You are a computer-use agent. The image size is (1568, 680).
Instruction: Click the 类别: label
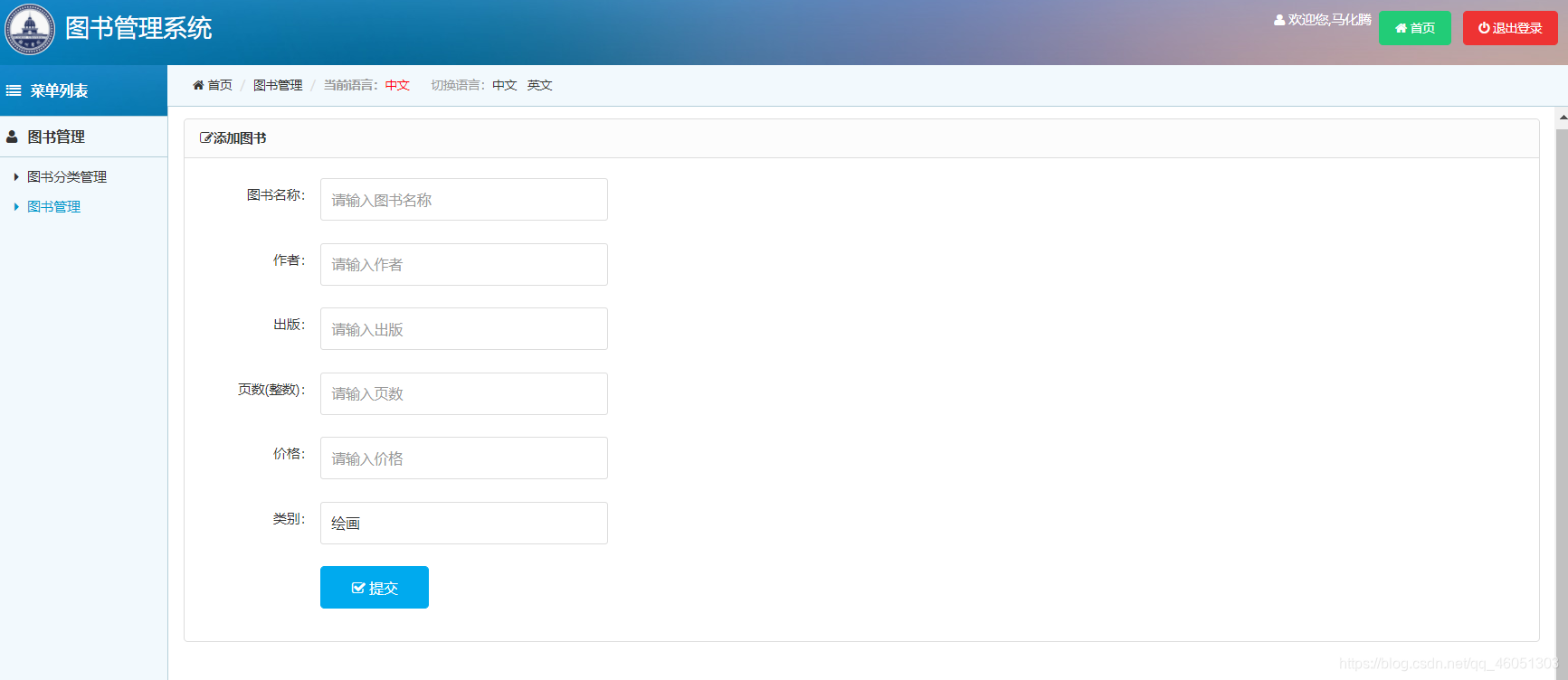point(290,519)
